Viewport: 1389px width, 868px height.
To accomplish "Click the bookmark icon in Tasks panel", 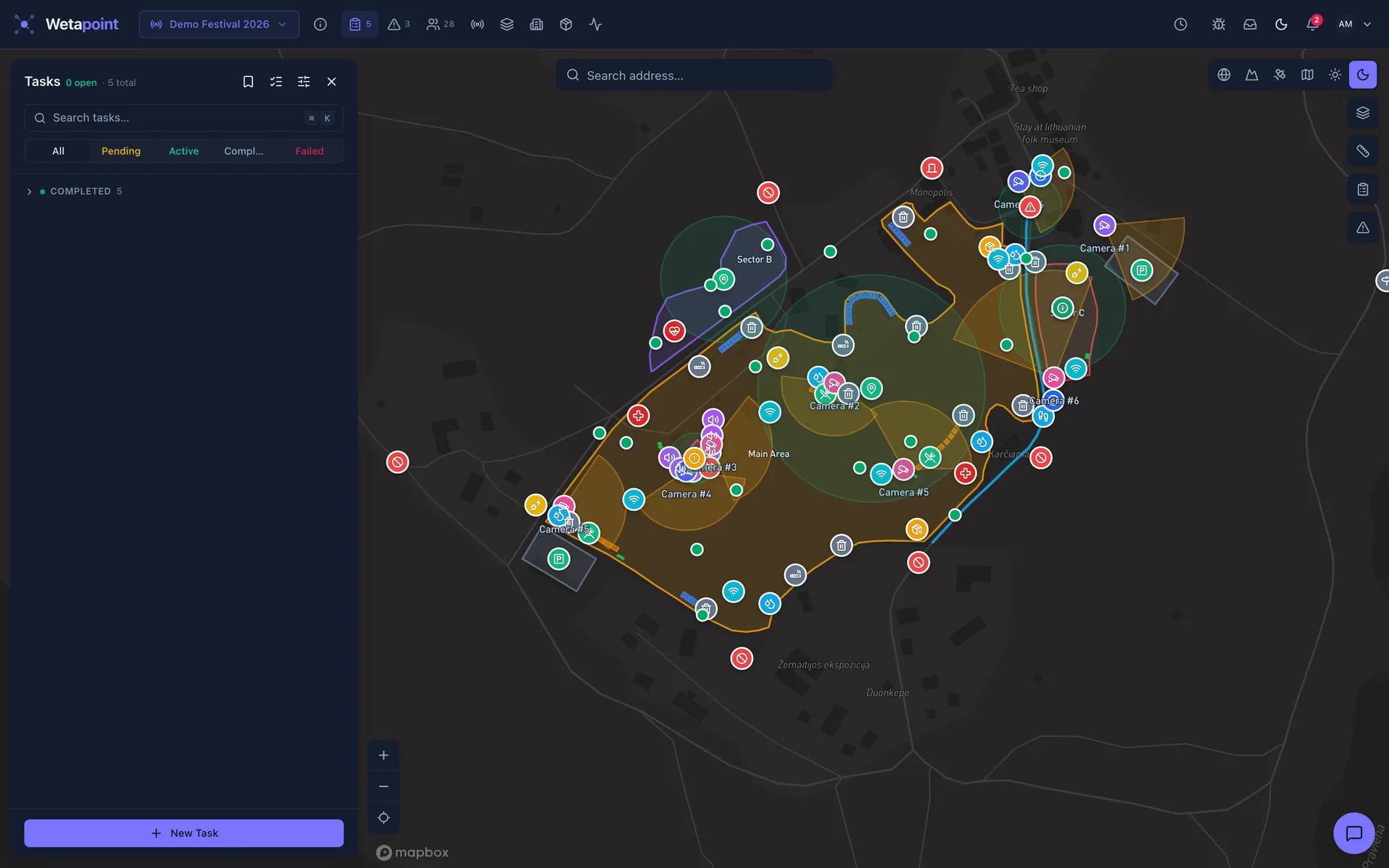I will (248, 82).
